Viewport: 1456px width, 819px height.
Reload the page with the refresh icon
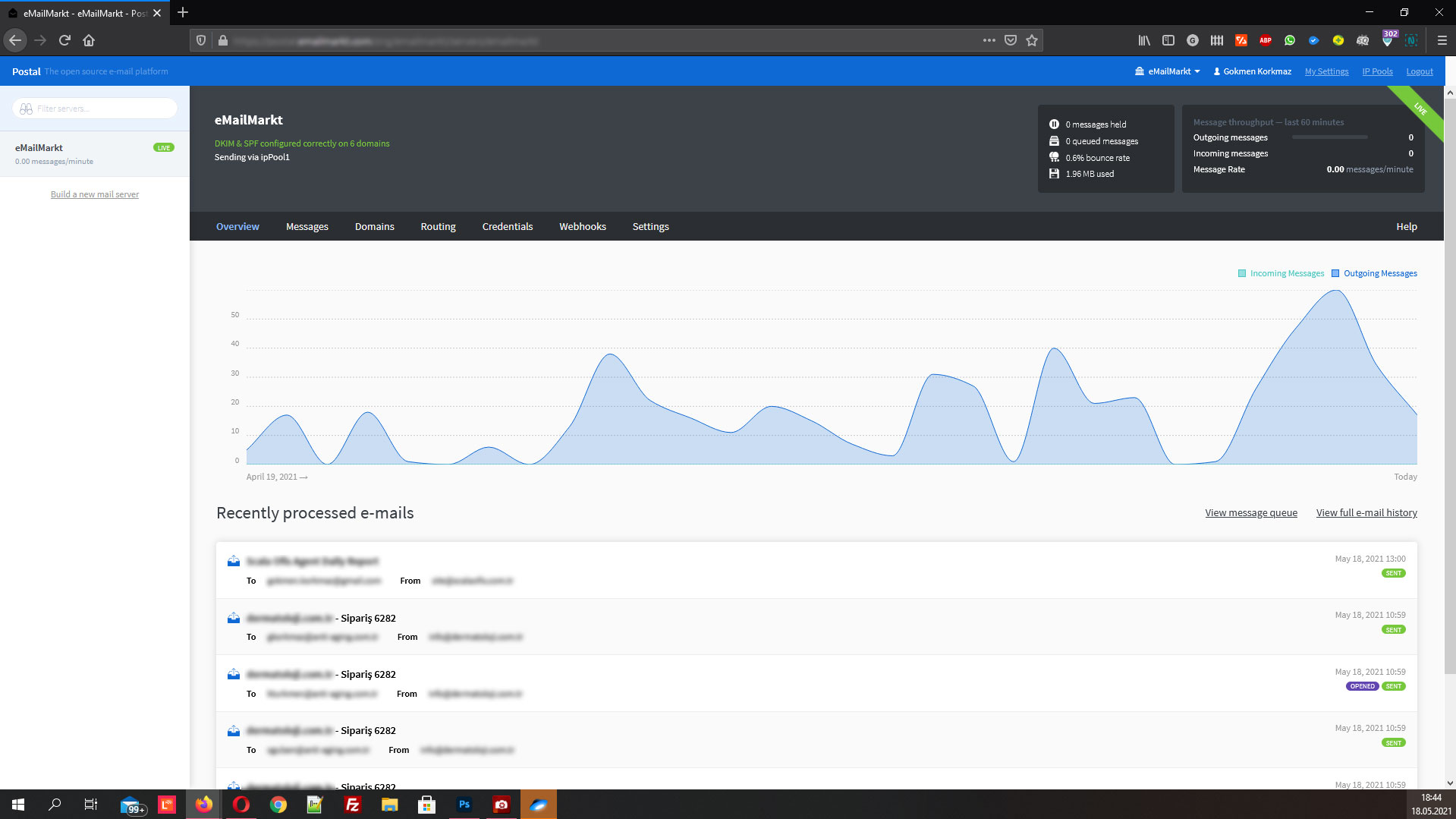[64, 40]
